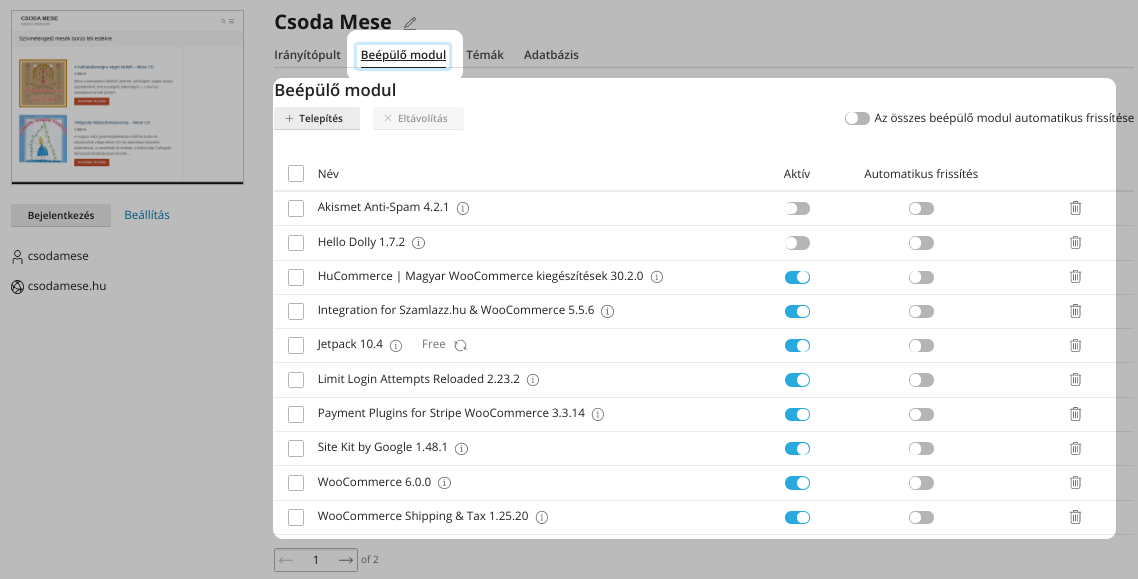This screenshot has width=1138, height=579.
Task: Click the edit pencil next to Csoda Mese
Action: [410, 23]
